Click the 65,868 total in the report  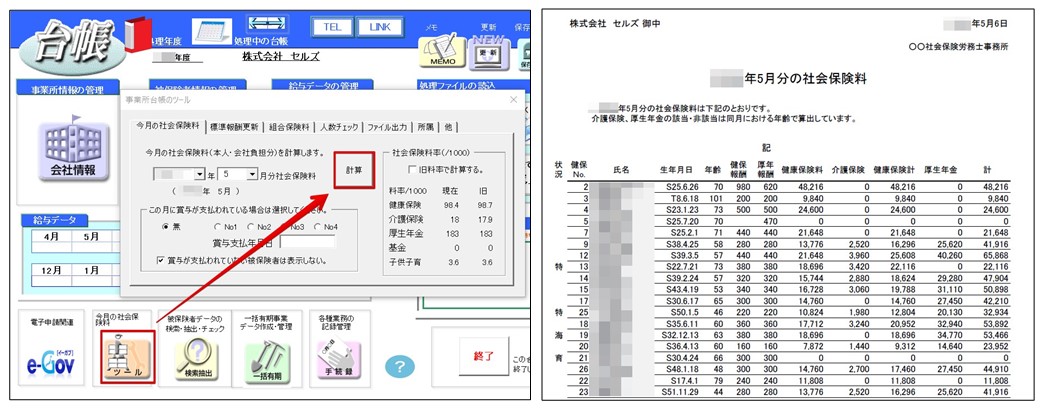[x=996, y=254]
